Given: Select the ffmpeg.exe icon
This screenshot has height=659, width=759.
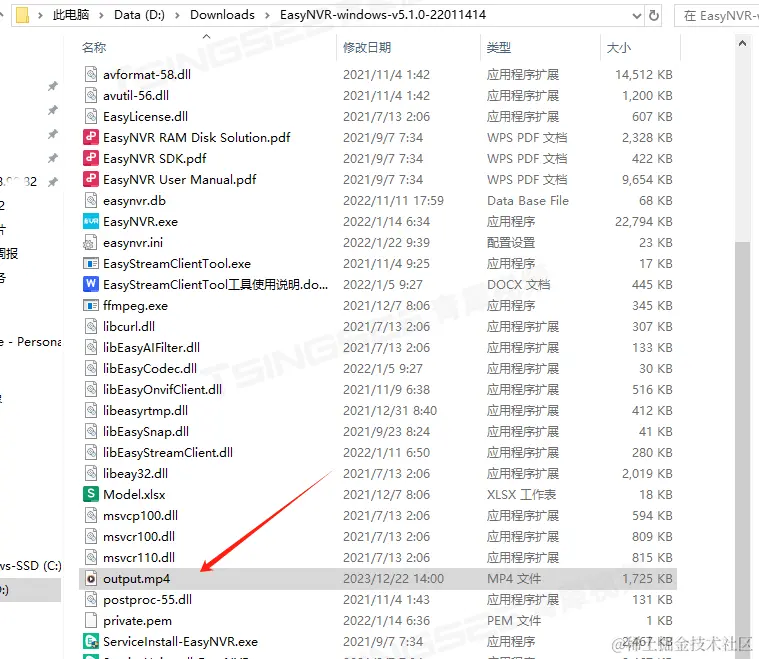Looking at the screenshot, I should tap(91, 306).
